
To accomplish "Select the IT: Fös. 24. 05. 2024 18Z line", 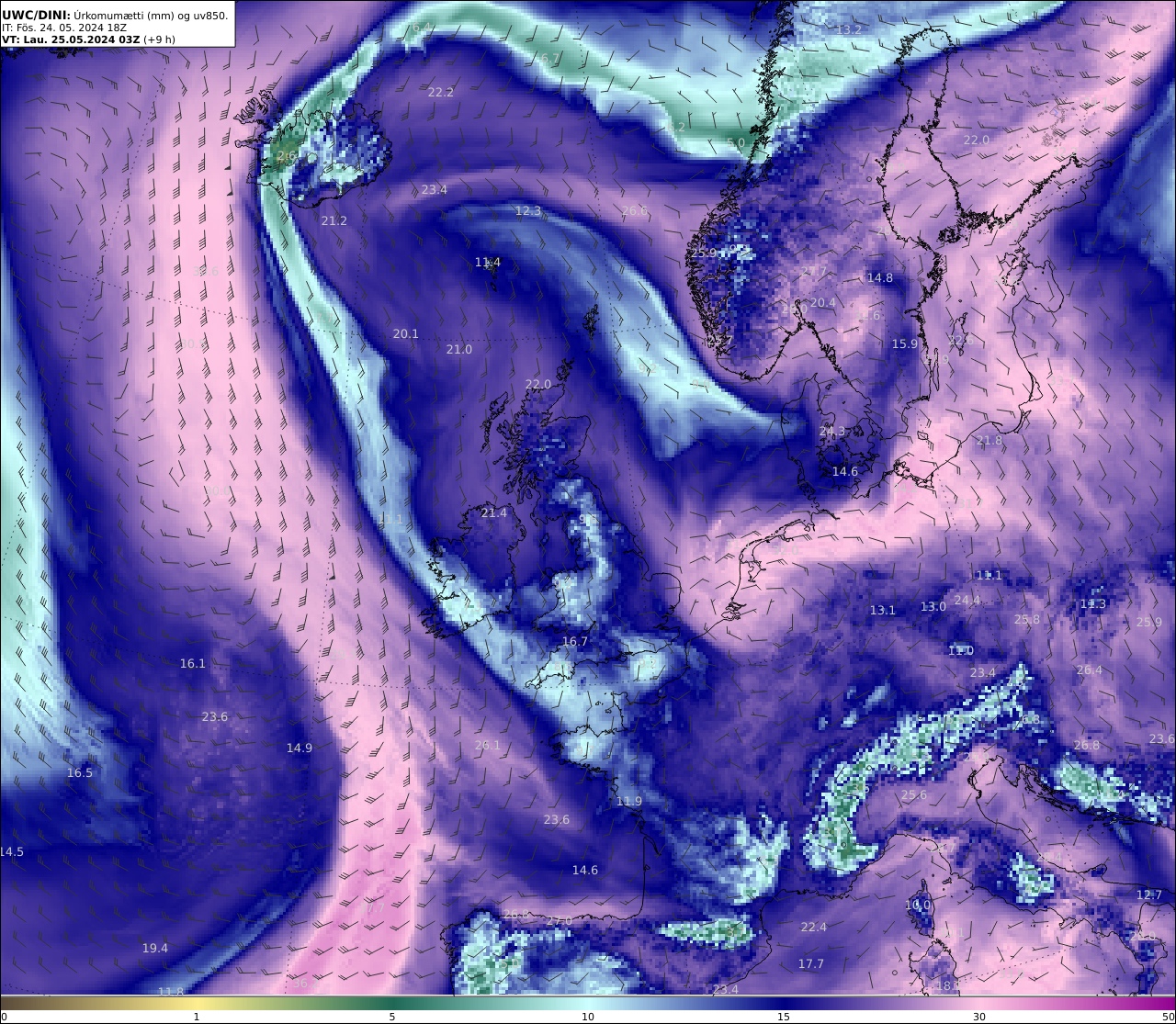I will click(64, 28).
